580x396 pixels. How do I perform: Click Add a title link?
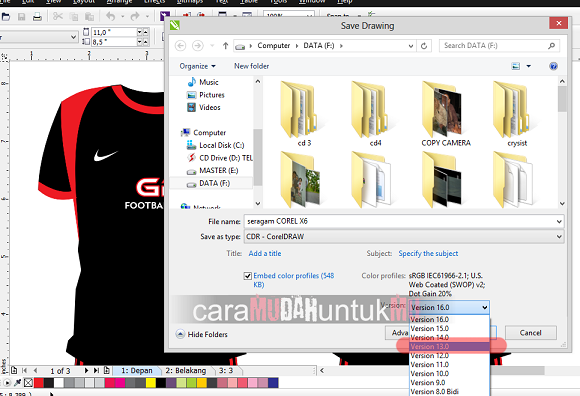coord(265,254)
